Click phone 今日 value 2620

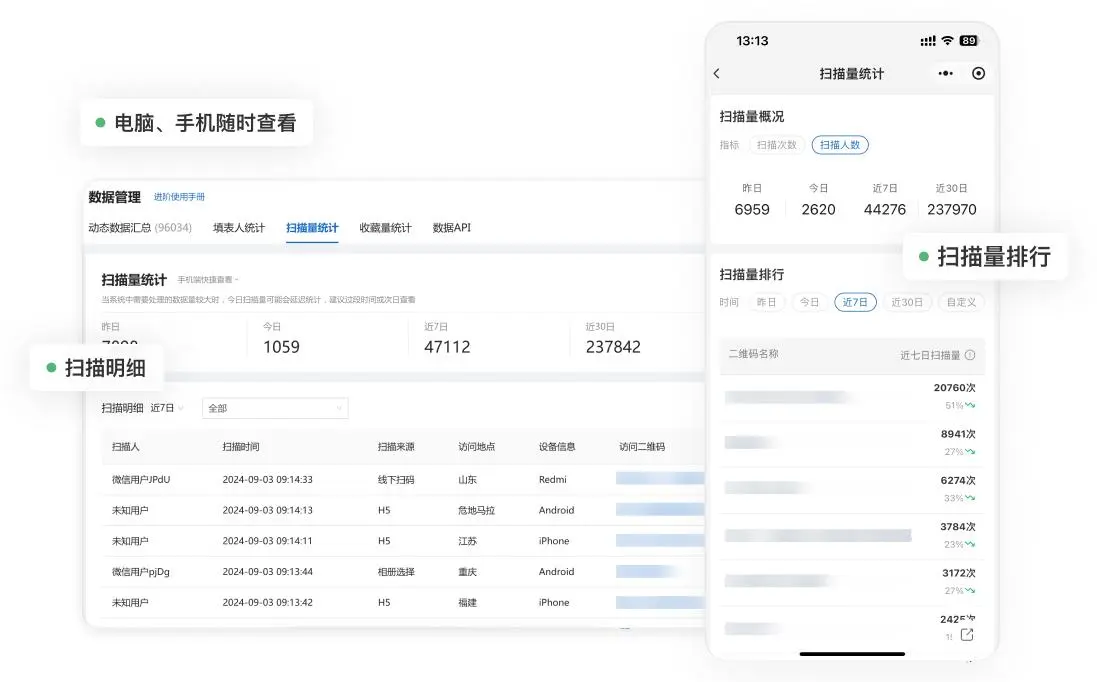[819, 210]
